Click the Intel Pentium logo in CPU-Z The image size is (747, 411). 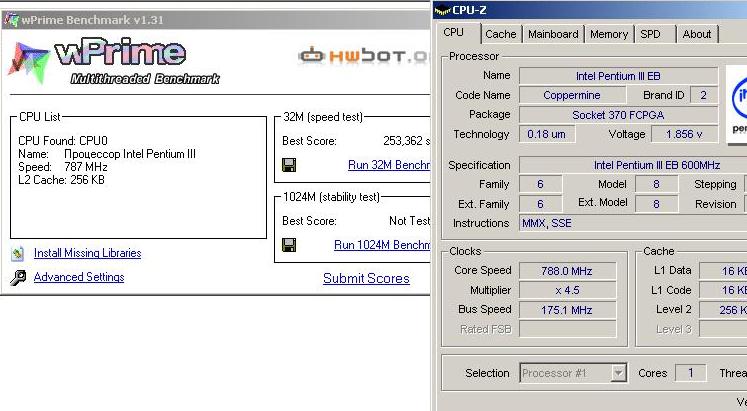(x=737, y=105)
